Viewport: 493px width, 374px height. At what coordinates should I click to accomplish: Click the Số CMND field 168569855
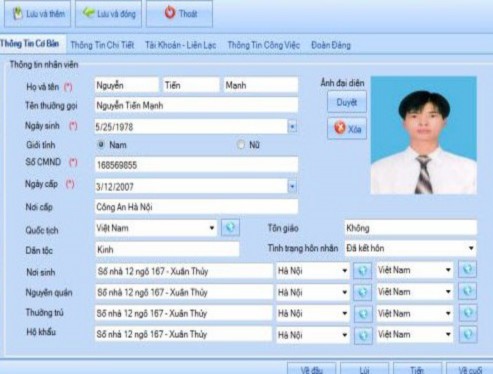[x=196, y=165]
